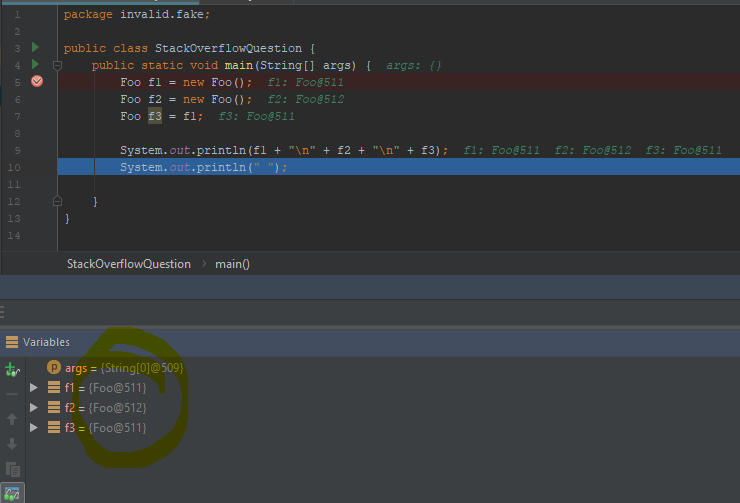Select the f2 = {Foo@512} variable
The height and width of the screenshot is (503, 740).
point(106,408)
